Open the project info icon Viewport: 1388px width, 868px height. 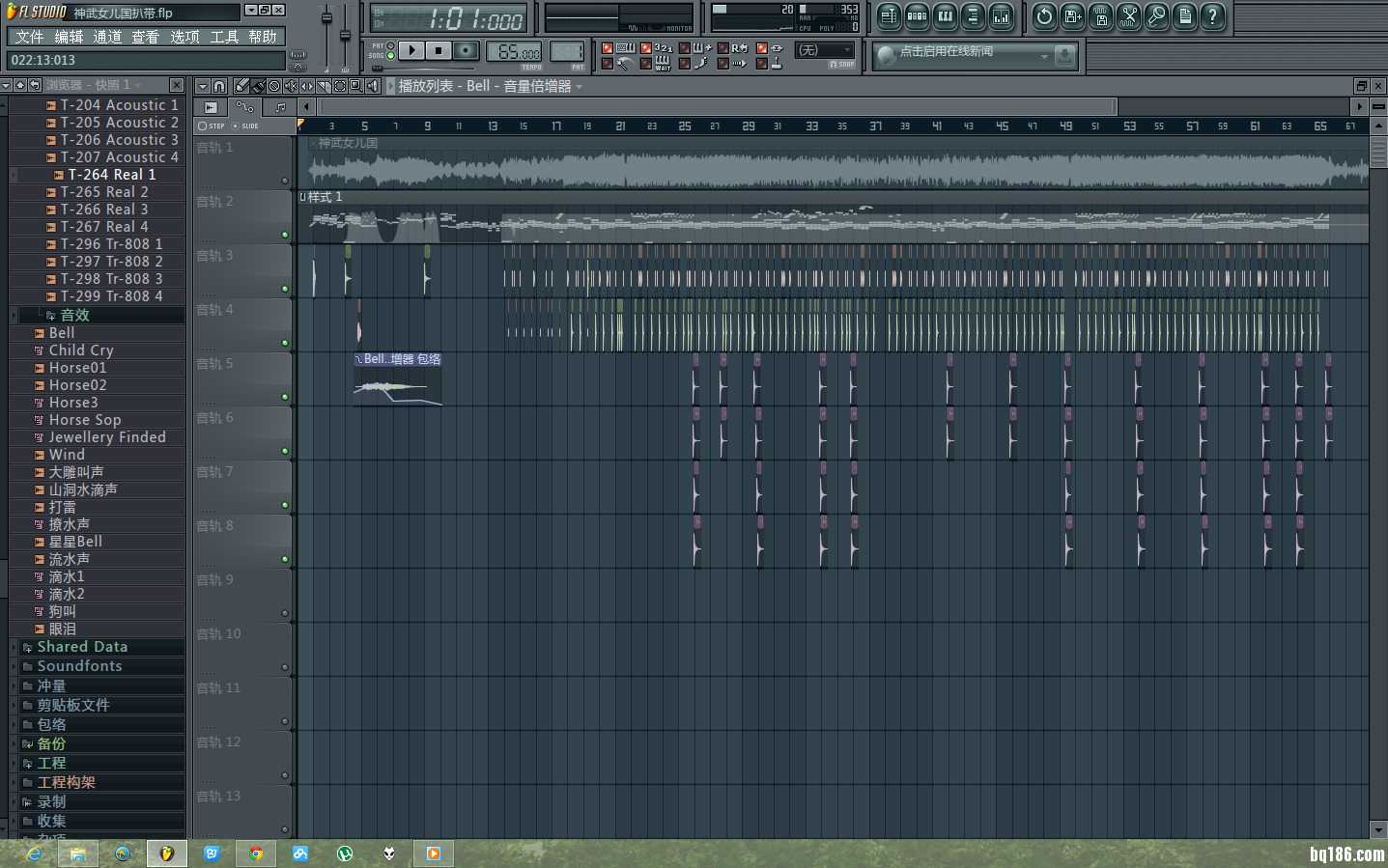pos(1185,16)
